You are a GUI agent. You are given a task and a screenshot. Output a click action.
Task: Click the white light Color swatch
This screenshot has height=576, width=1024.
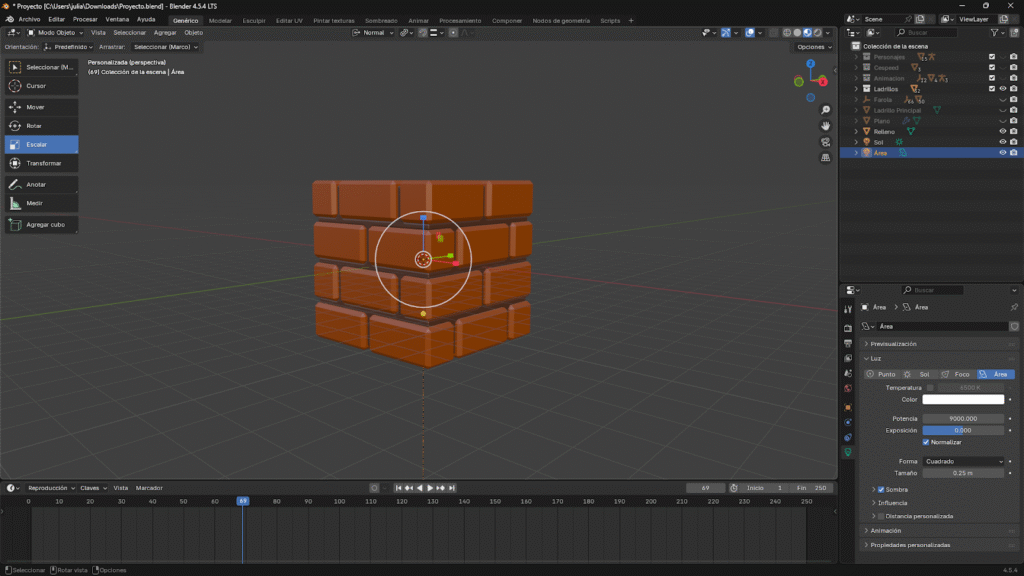(x=963, y=400)
